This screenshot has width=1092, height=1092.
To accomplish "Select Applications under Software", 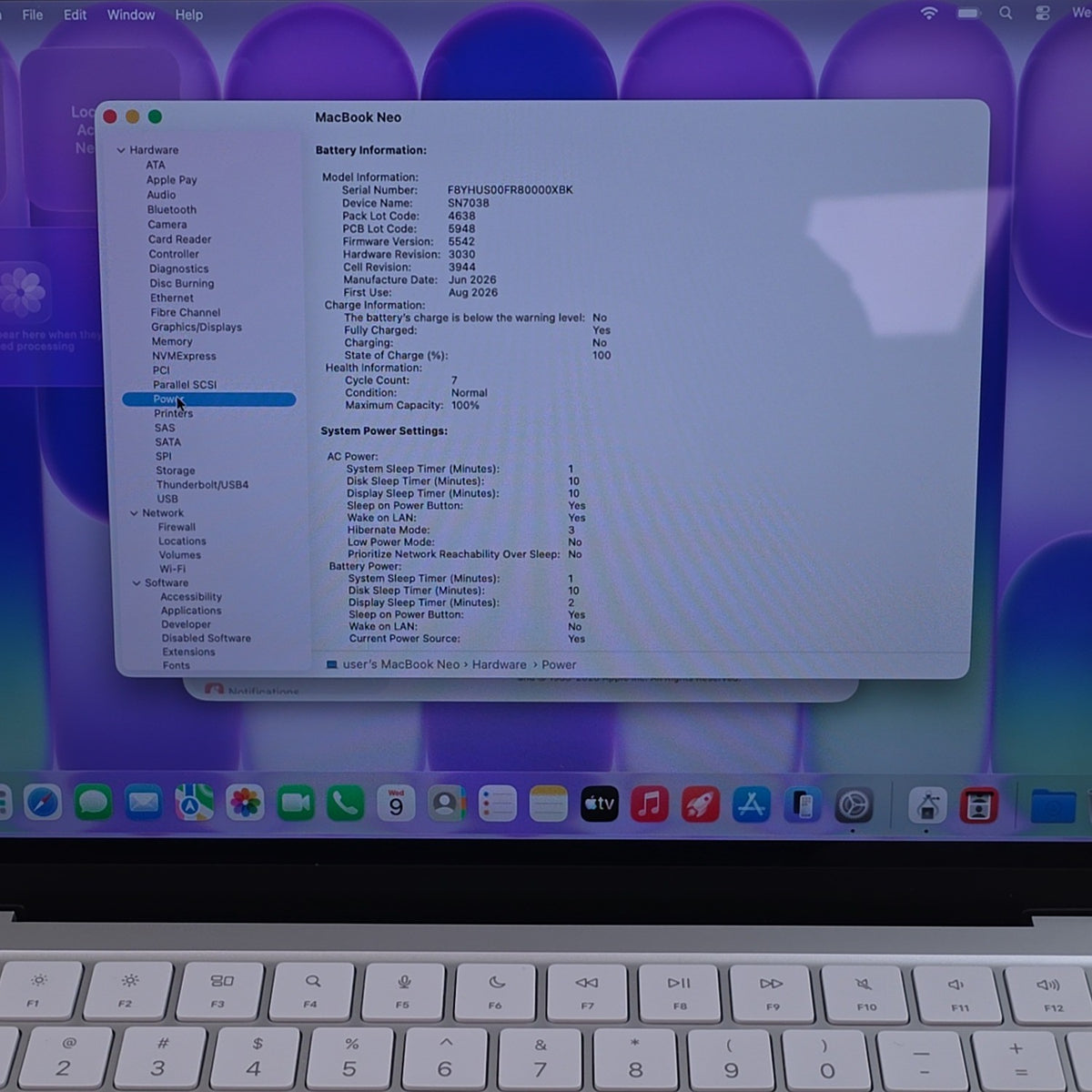I will click(191, 611).
